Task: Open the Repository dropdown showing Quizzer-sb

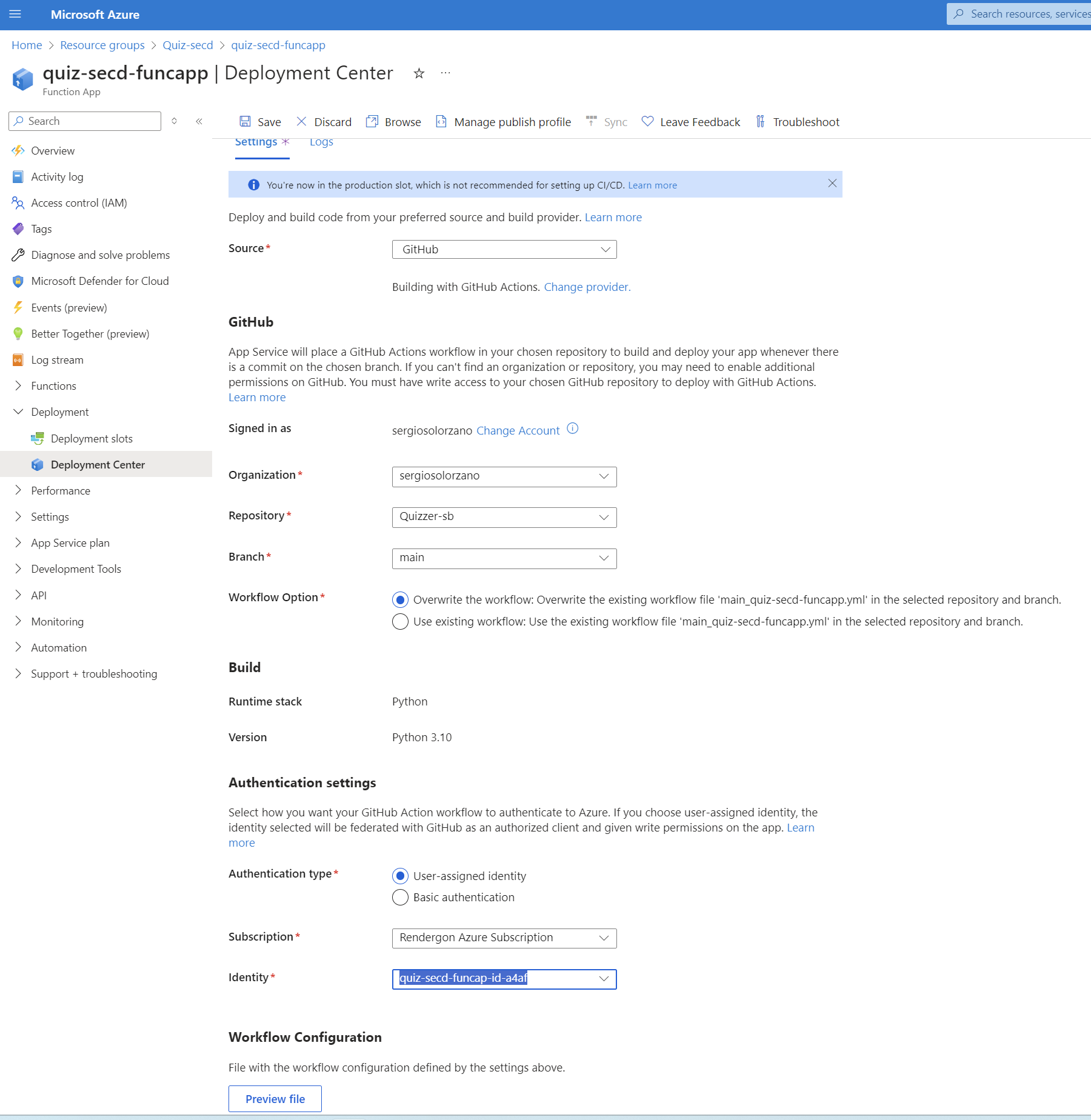Action: (504, 517)
